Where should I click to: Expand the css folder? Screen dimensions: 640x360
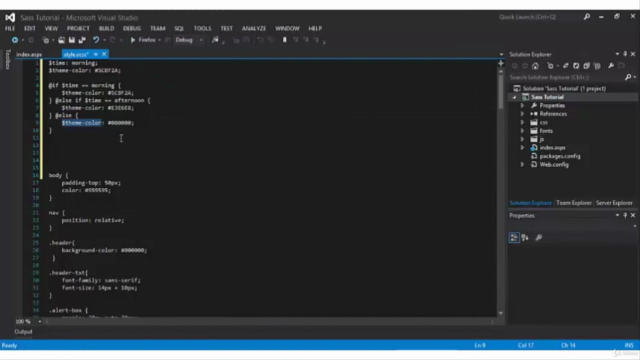click(x=522, y=122)
